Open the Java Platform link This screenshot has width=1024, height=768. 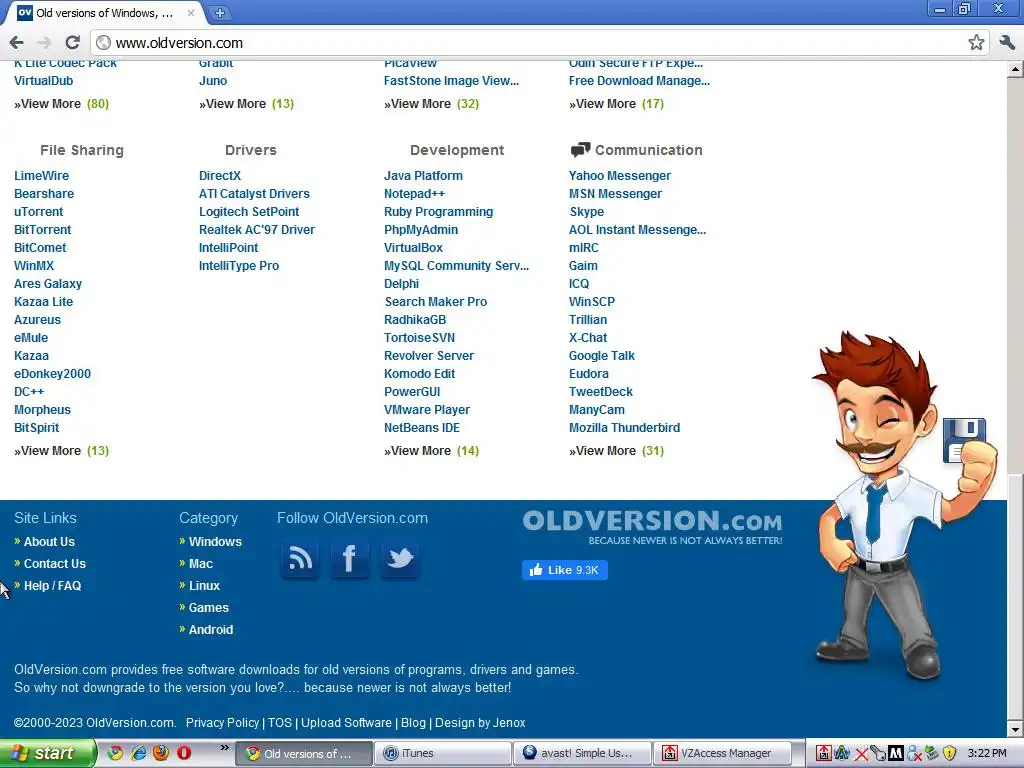[423, 176]
